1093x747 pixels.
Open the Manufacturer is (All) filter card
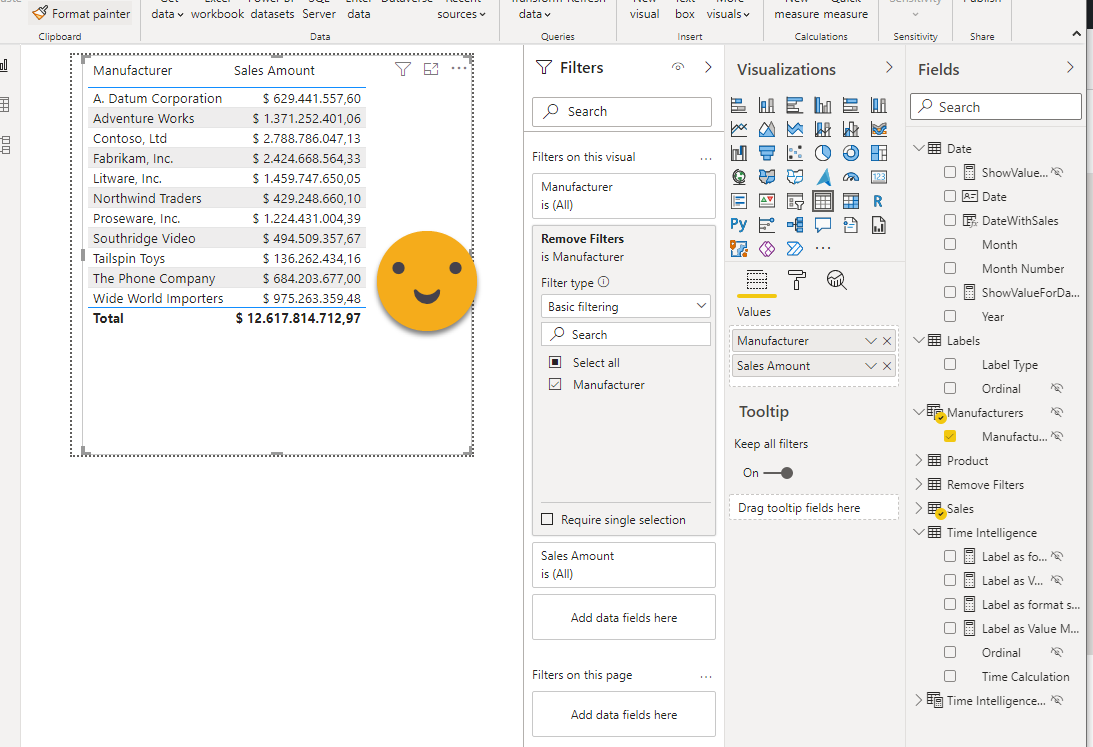(x=623, y=195)
